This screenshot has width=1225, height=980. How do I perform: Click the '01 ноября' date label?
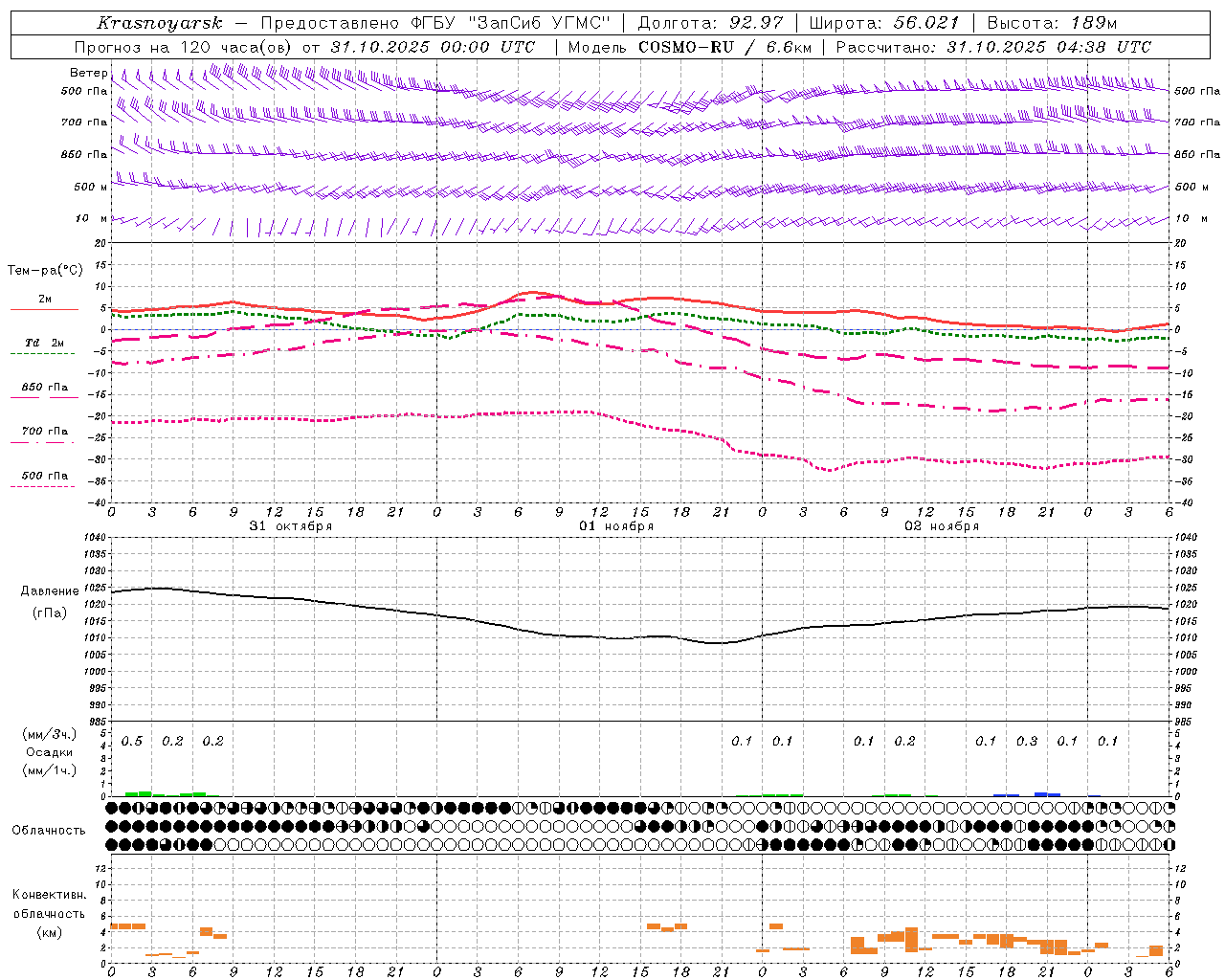[x=616, y=526]
